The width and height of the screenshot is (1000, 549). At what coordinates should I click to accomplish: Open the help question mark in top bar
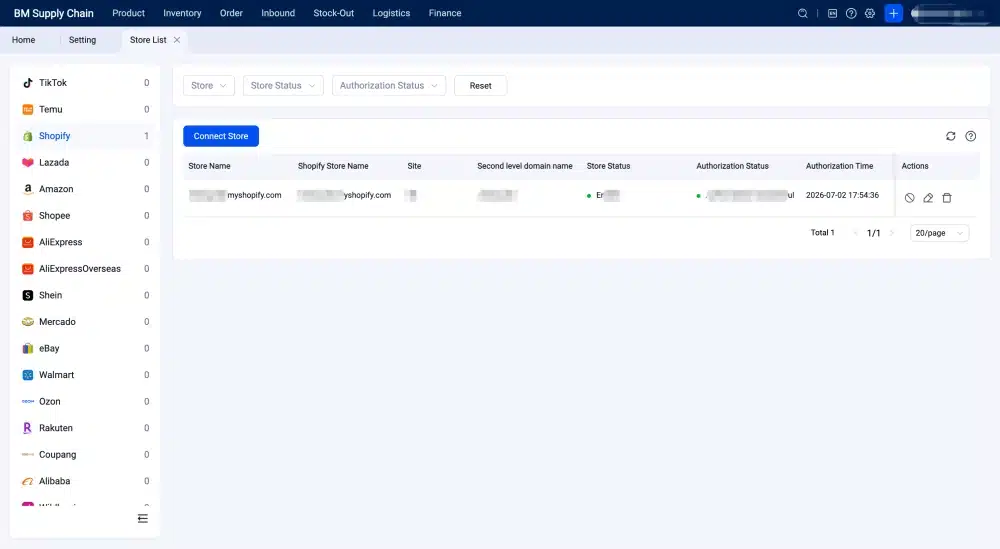[x=851, y=13]
